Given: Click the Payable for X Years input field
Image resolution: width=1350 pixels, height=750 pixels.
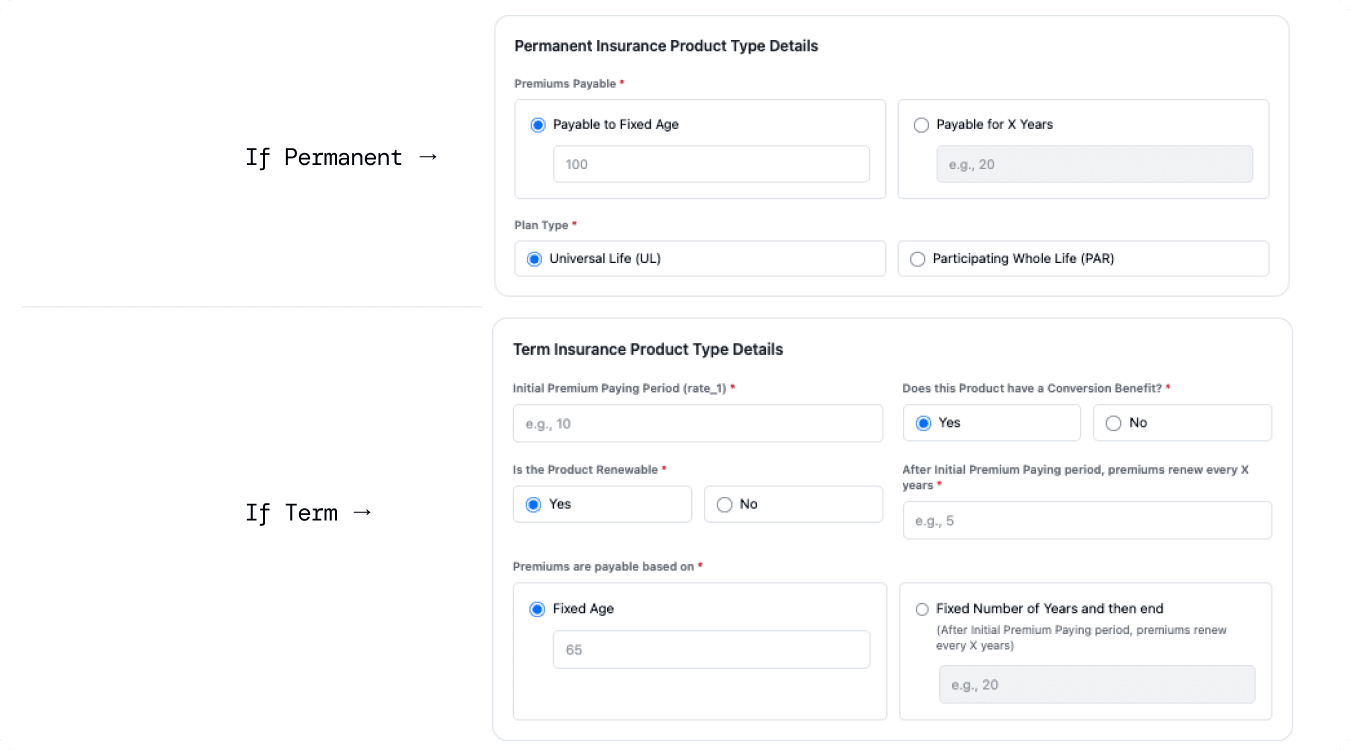Looking at the screenshot, I should click(x=1094, y=164).
